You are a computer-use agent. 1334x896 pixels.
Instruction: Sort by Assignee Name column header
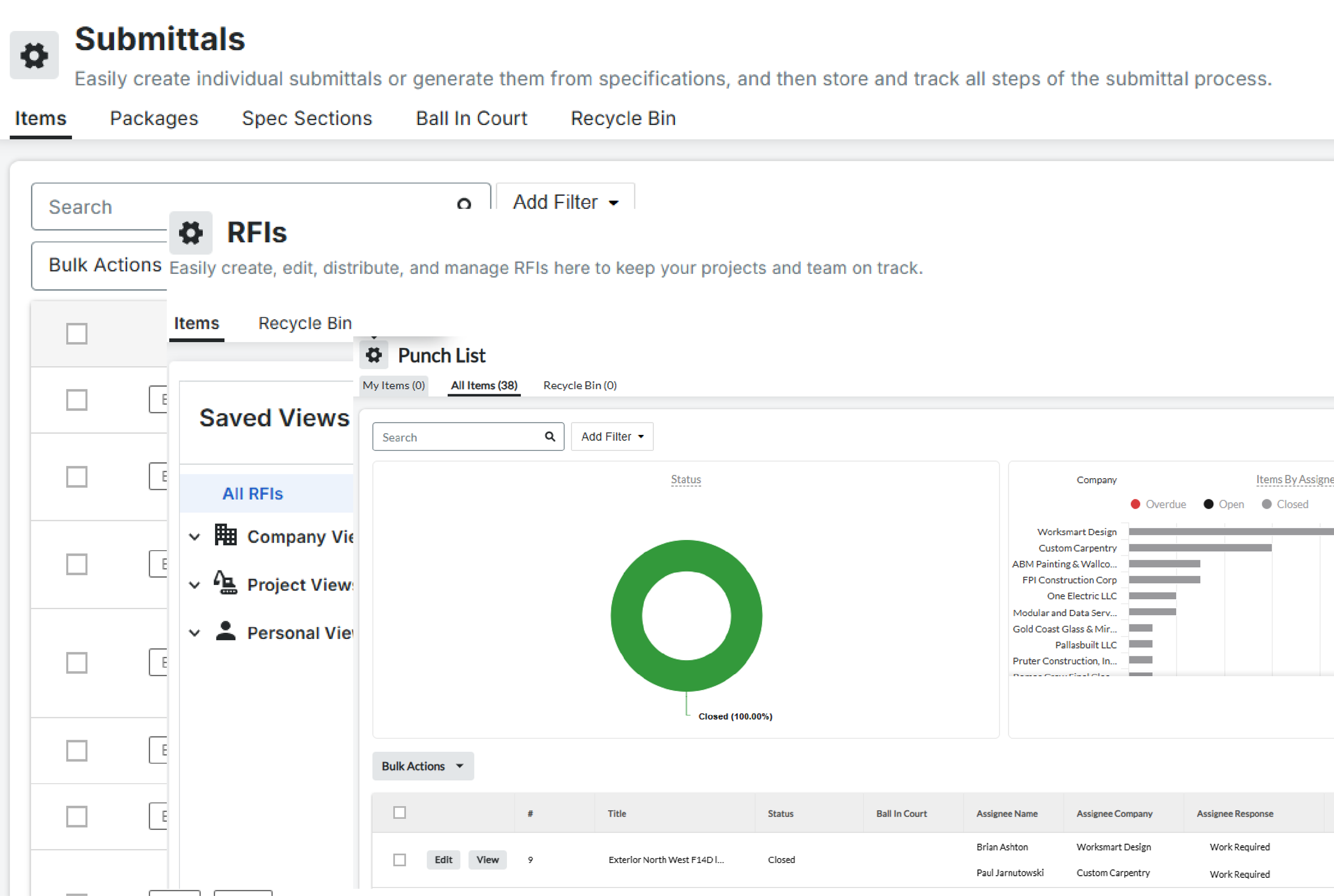(1007, 814)
